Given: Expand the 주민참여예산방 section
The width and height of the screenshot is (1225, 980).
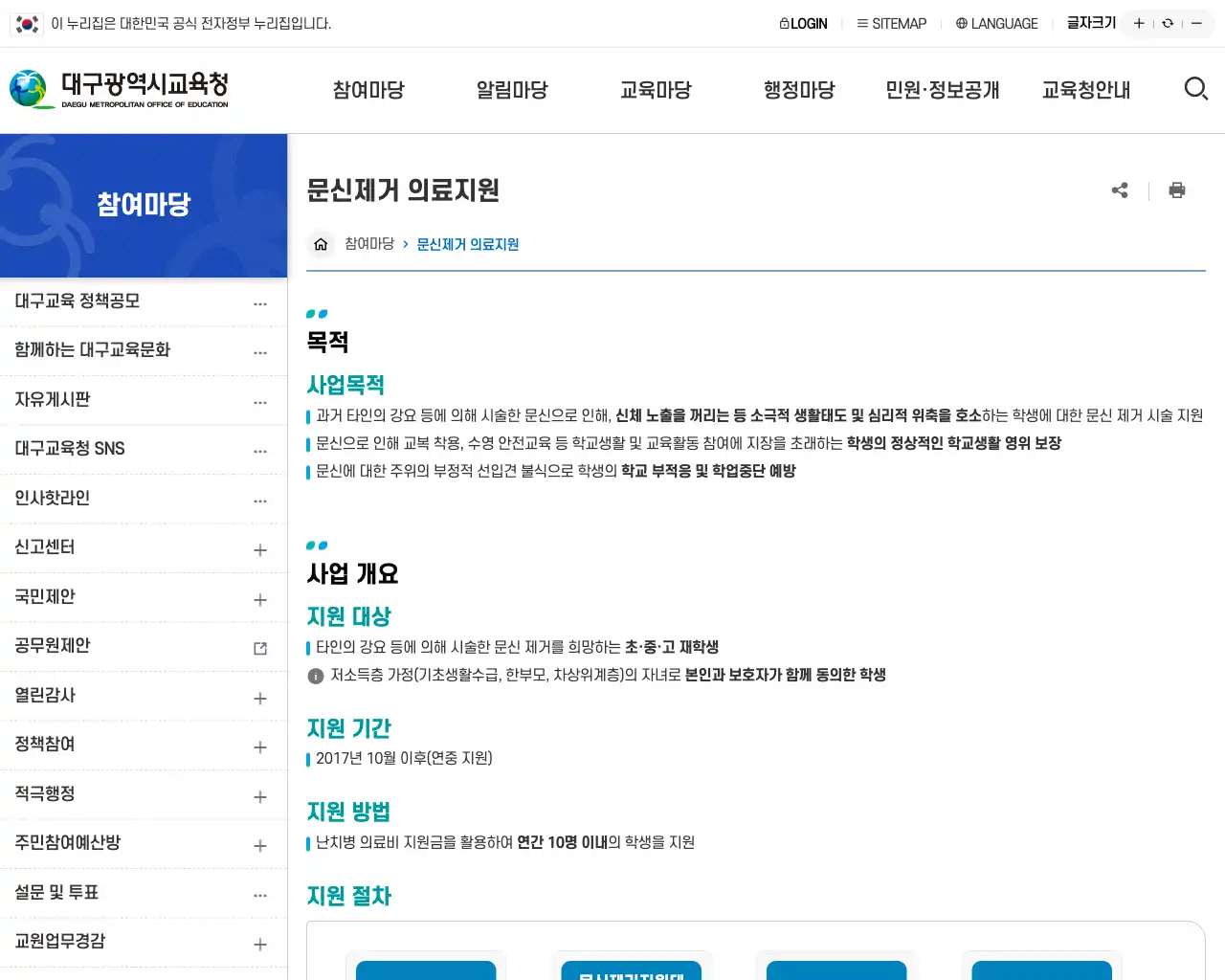Looking at the screenshot, I should point(259,846).
